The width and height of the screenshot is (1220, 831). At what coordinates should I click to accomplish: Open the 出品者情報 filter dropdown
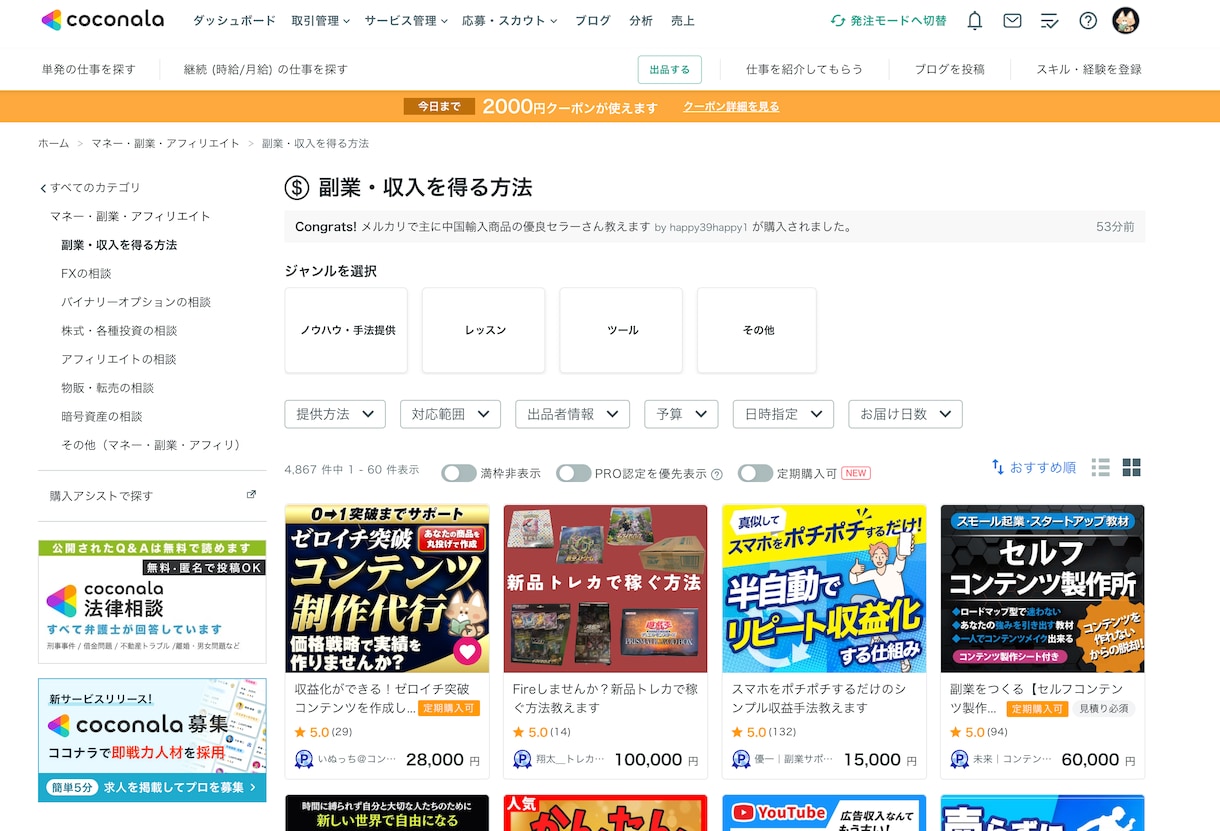pos(573,414)
